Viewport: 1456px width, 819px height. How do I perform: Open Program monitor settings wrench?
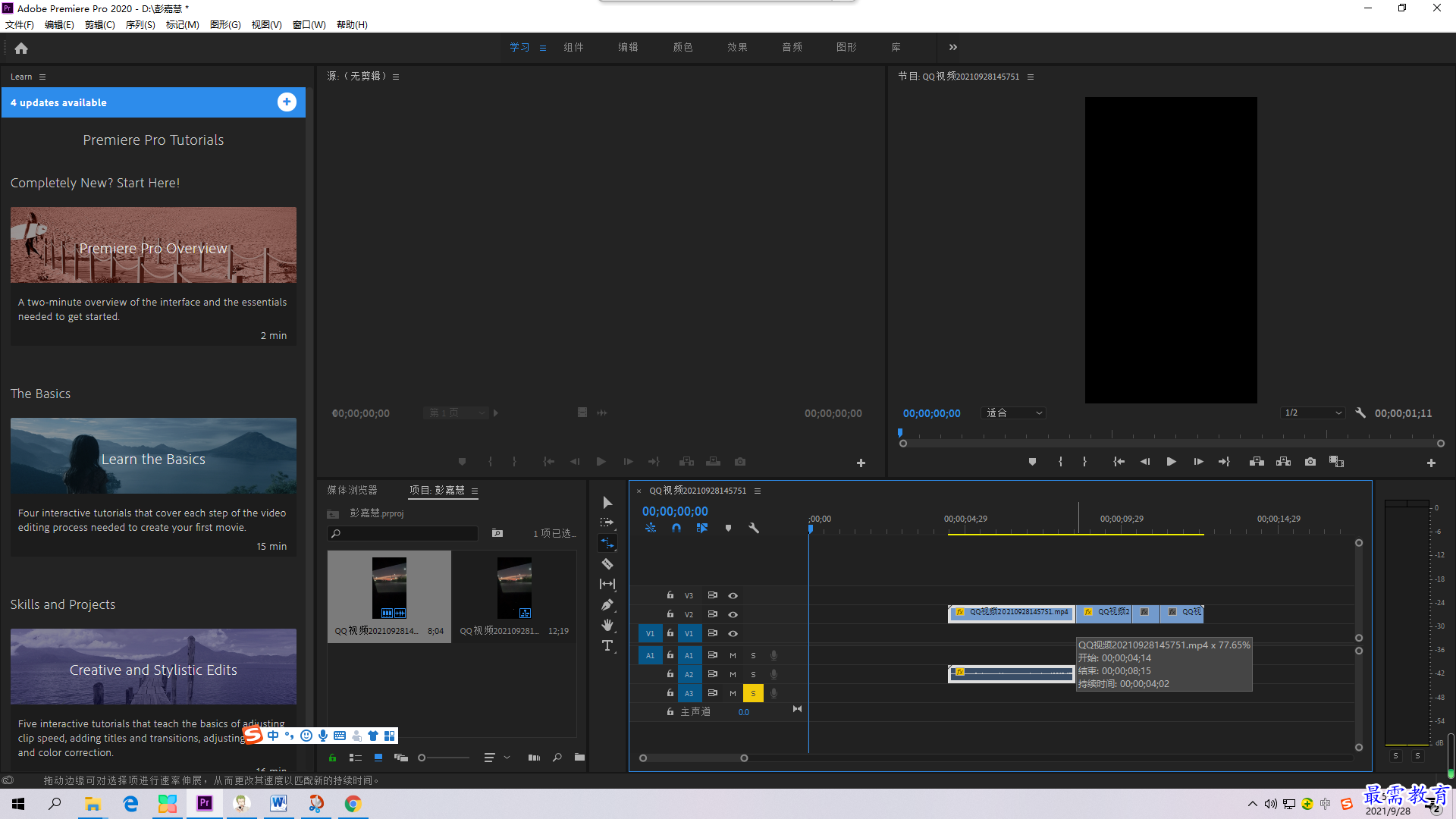1360,413
